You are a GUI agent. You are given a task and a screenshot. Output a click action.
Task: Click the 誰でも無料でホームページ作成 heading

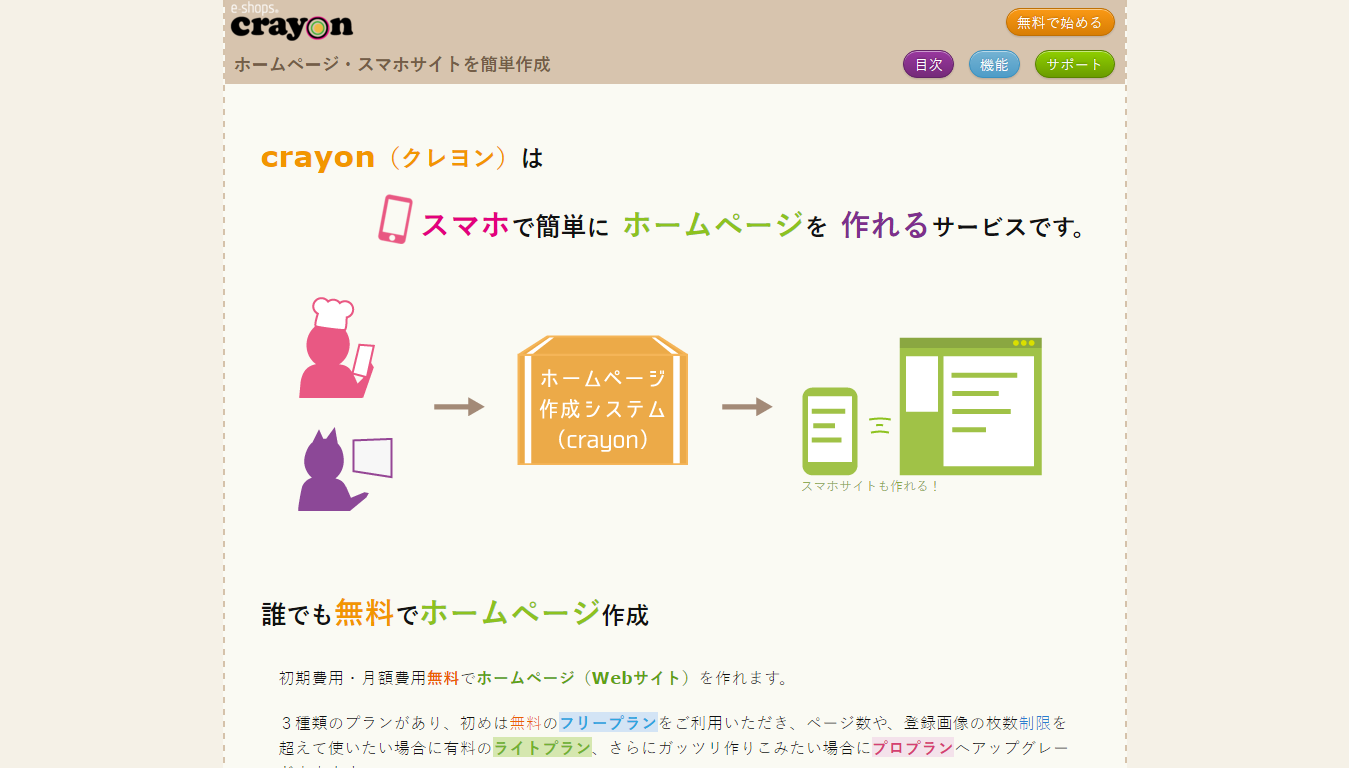[x=455, y=613]
